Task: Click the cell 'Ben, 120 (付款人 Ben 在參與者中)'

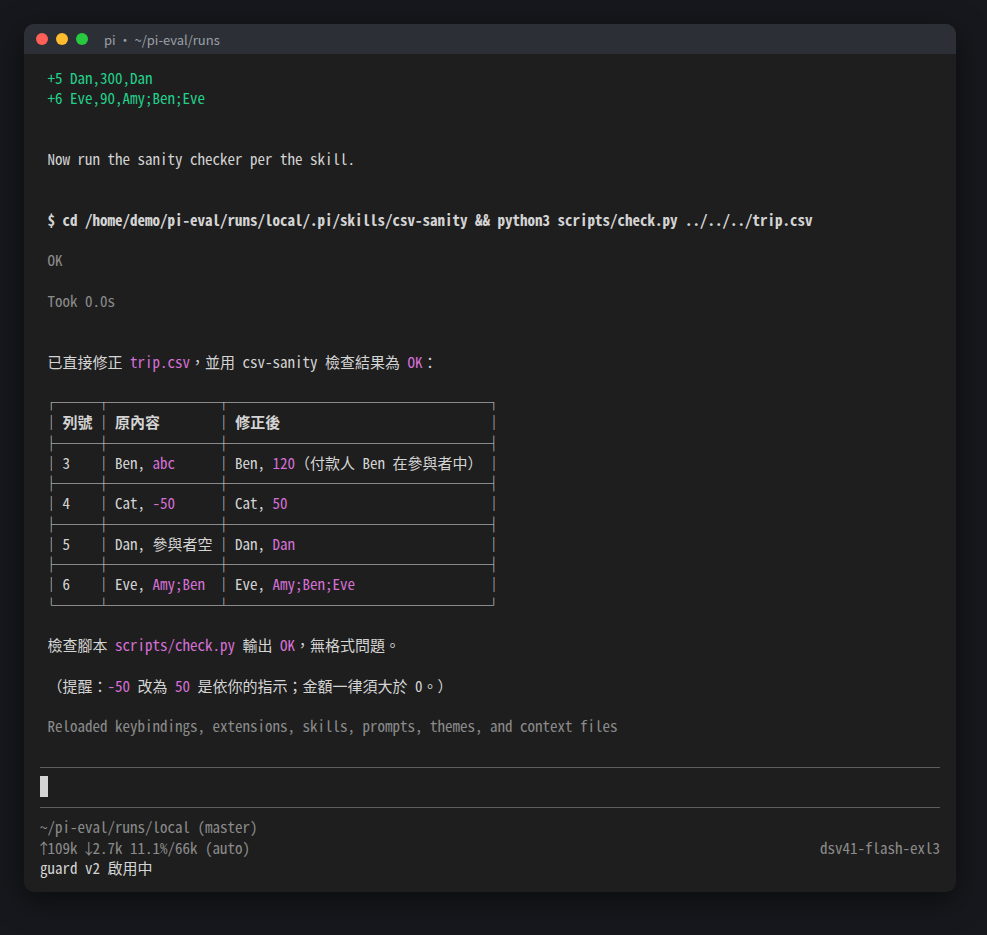Action: coord(354,464)
